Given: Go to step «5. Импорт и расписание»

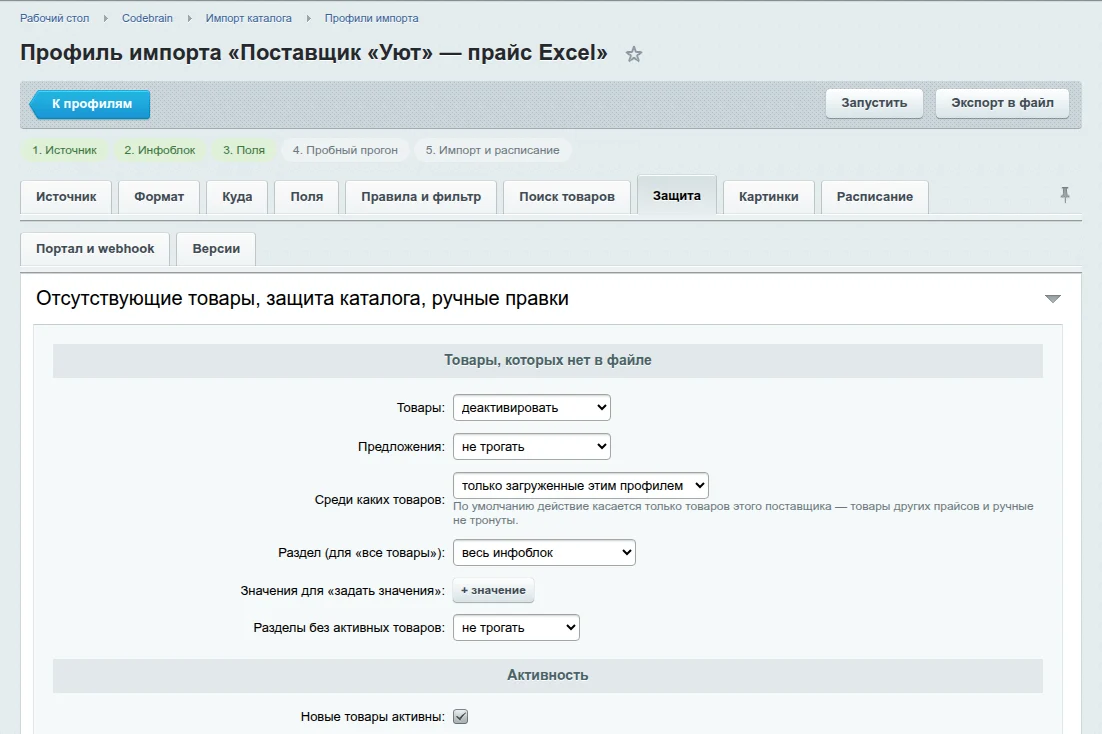Looking at the screenshot, I should (493, 150).
